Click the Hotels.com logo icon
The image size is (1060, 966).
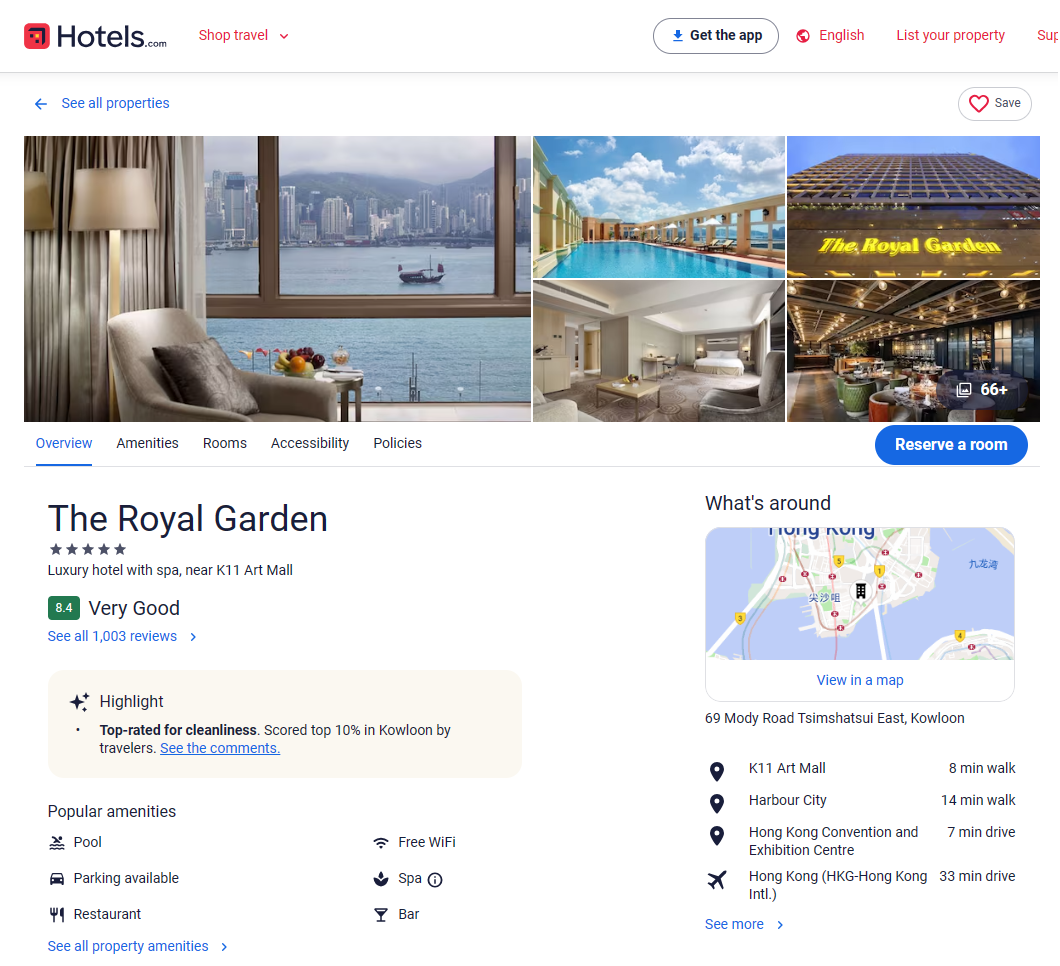pos(37,36)
